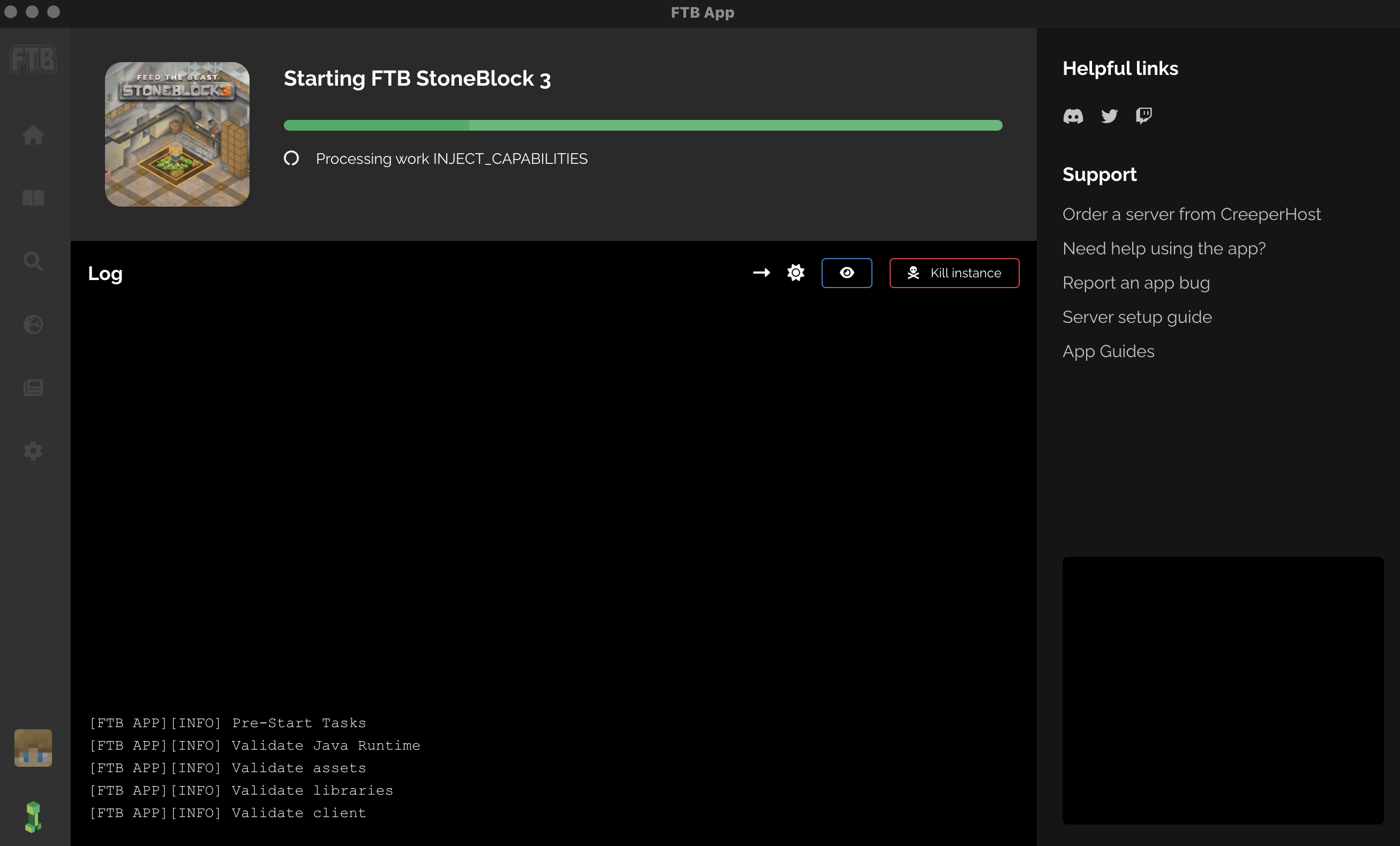Open the Twitter link icon
This screenshot has height=846, width=1400.
tap(1109, 116)
